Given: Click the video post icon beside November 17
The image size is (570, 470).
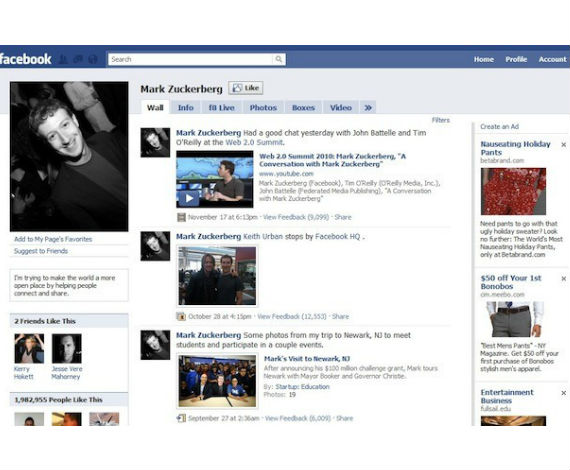Looking at the screenshot, I should pyautogui.click(x=181, y=217).
